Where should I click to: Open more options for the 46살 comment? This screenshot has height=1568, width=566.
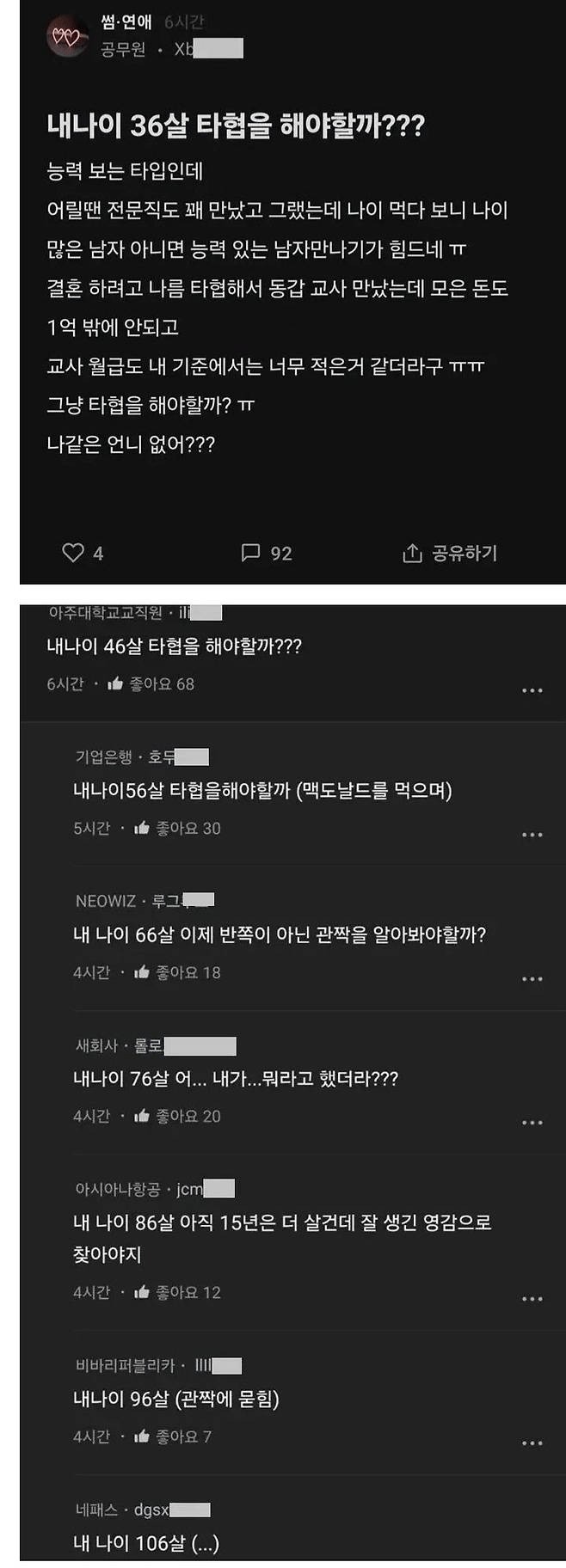pyautogui.click(x=532, y=690)
